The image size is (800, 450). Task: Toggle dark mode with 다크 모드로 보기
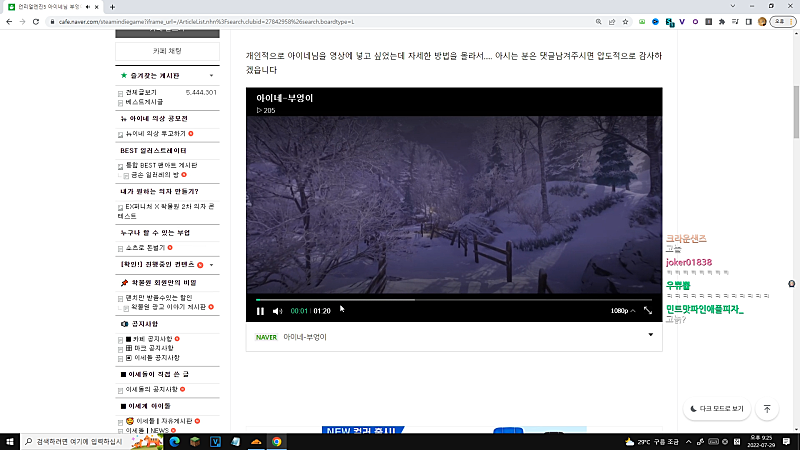click(x=716, y=409)
